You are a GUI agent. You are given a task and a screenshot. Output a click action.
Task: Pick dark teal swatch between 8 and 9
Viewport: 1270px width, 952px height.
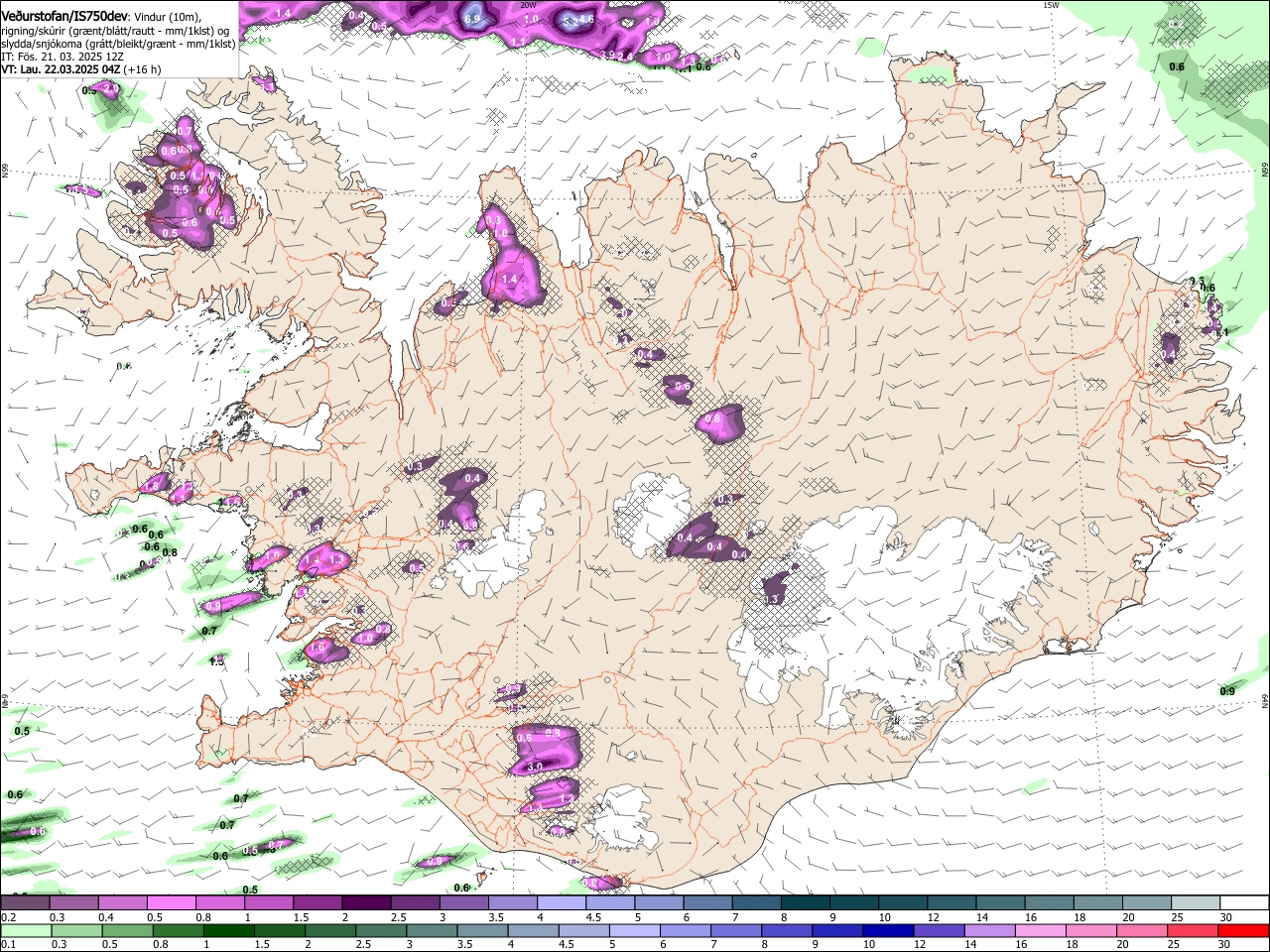(805, 902)
